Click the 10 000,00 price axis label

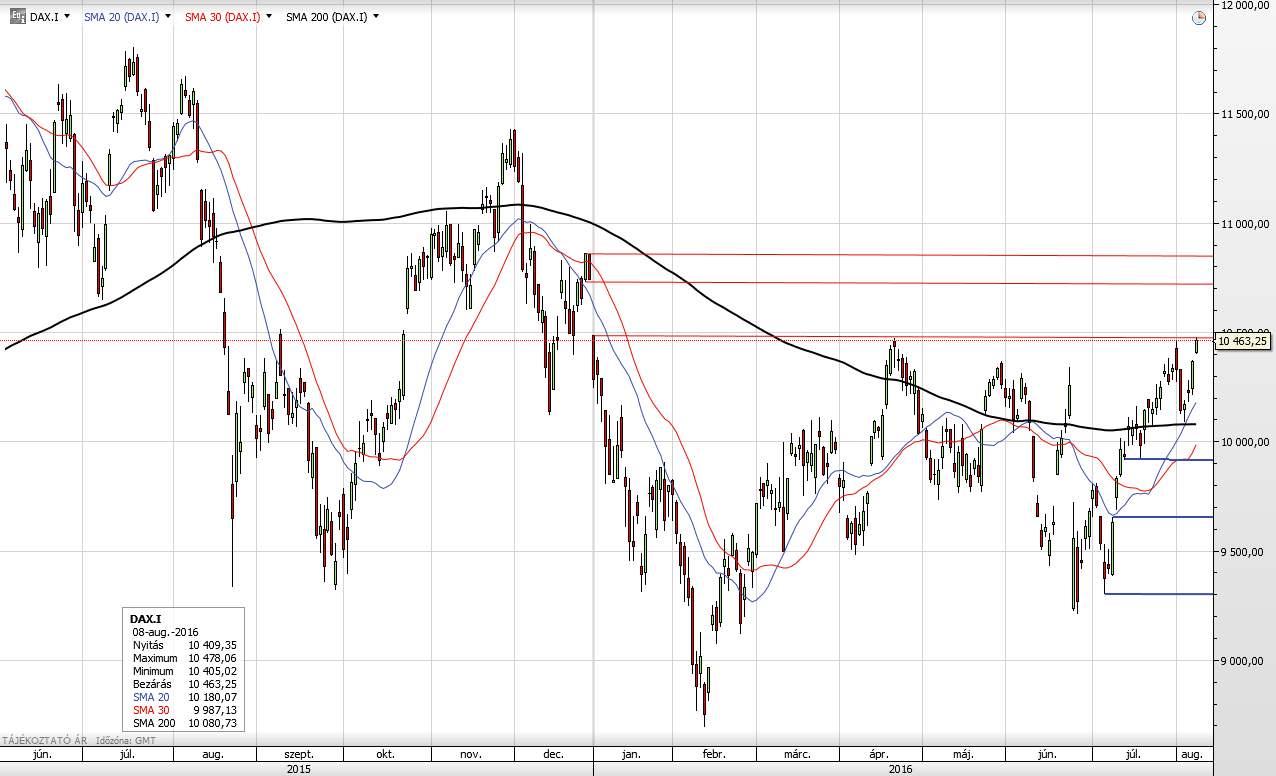click(1245, 442)
